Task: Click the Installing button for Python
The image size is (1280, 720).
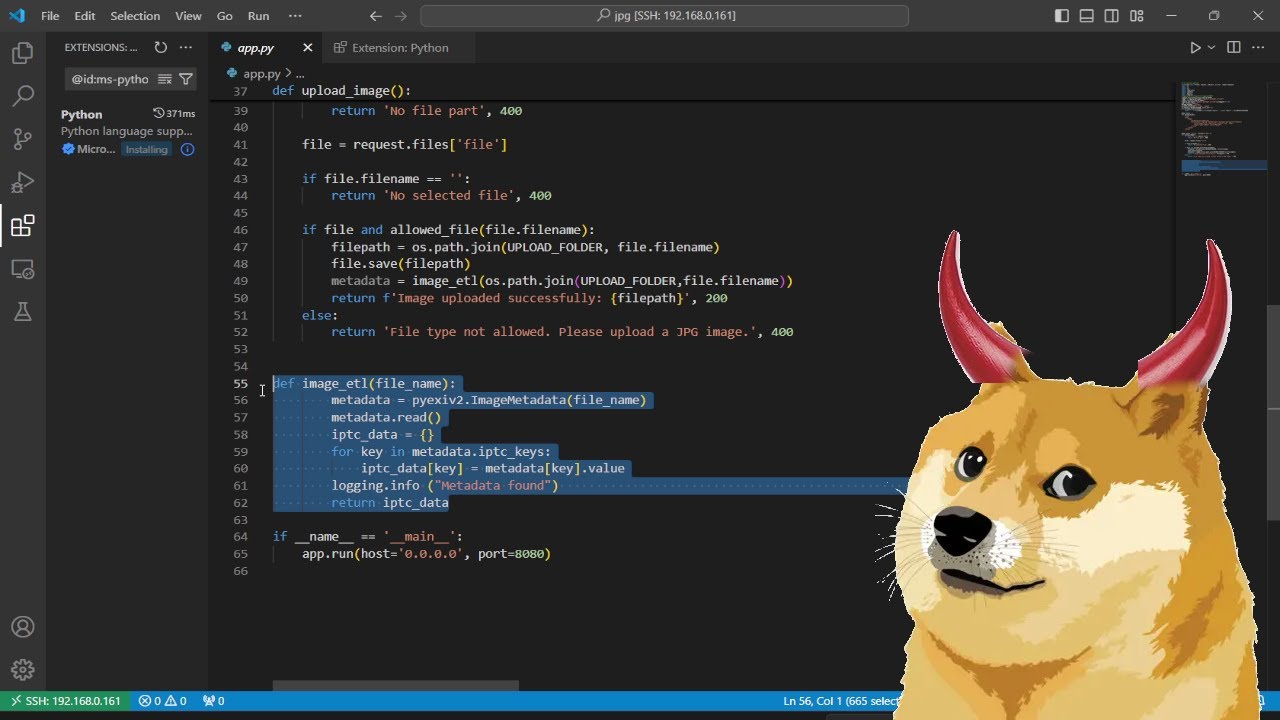Action: coord(146,149)
